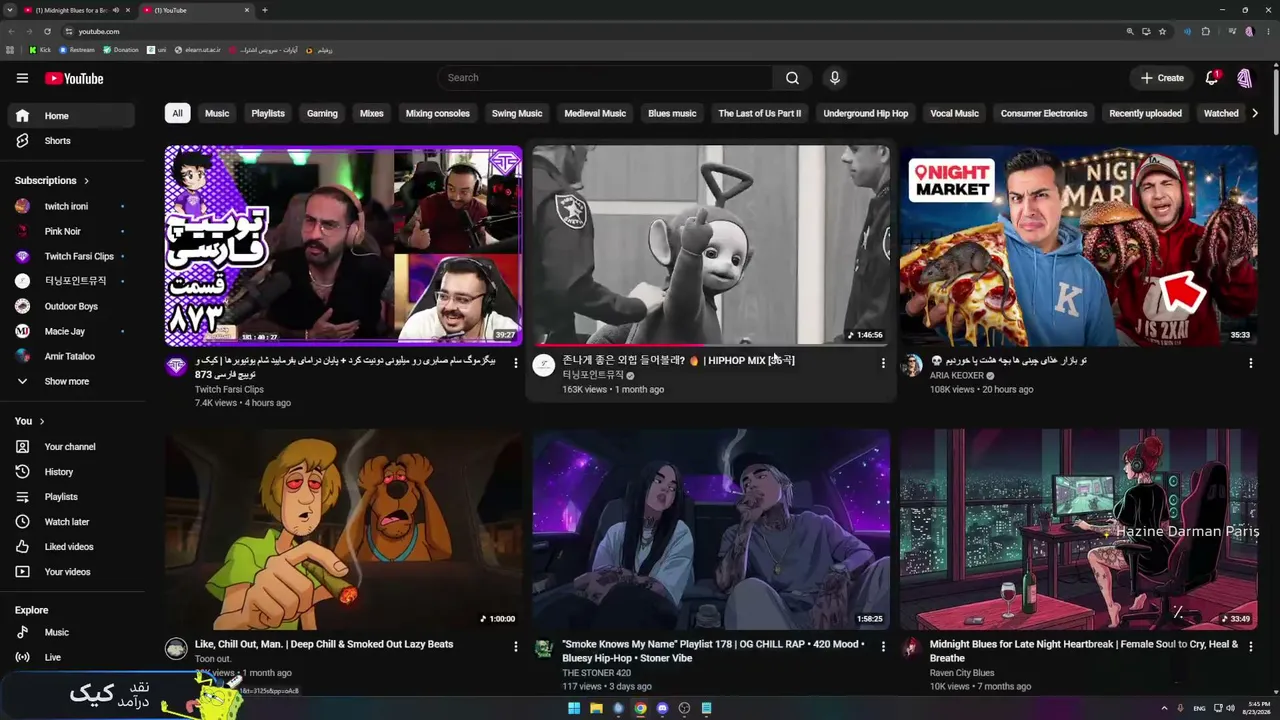Open the Windows Start menu
This screenshot has width=1280, height=720.
[574, 708]
